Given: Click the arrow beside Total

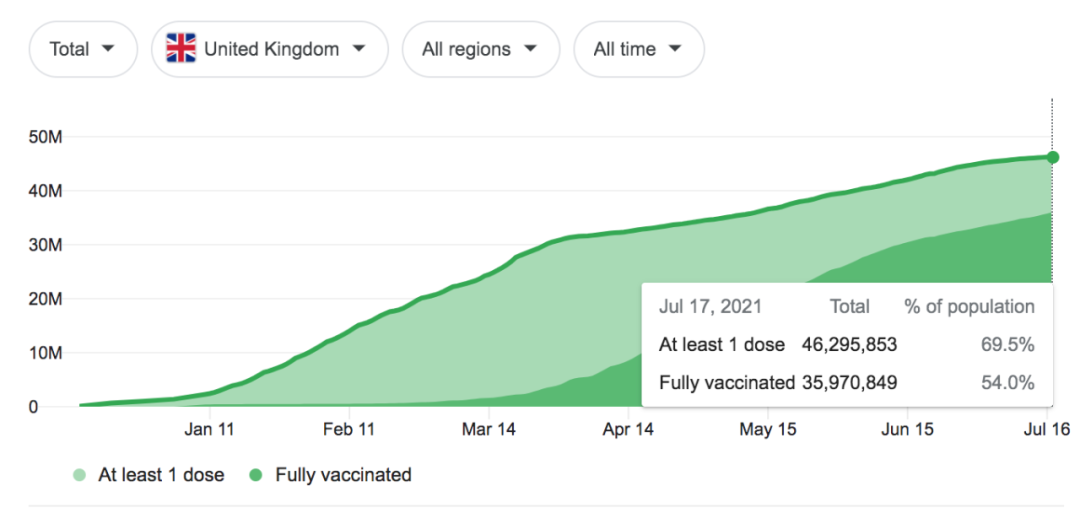Looking at the screenshot, I should [108, 49].
